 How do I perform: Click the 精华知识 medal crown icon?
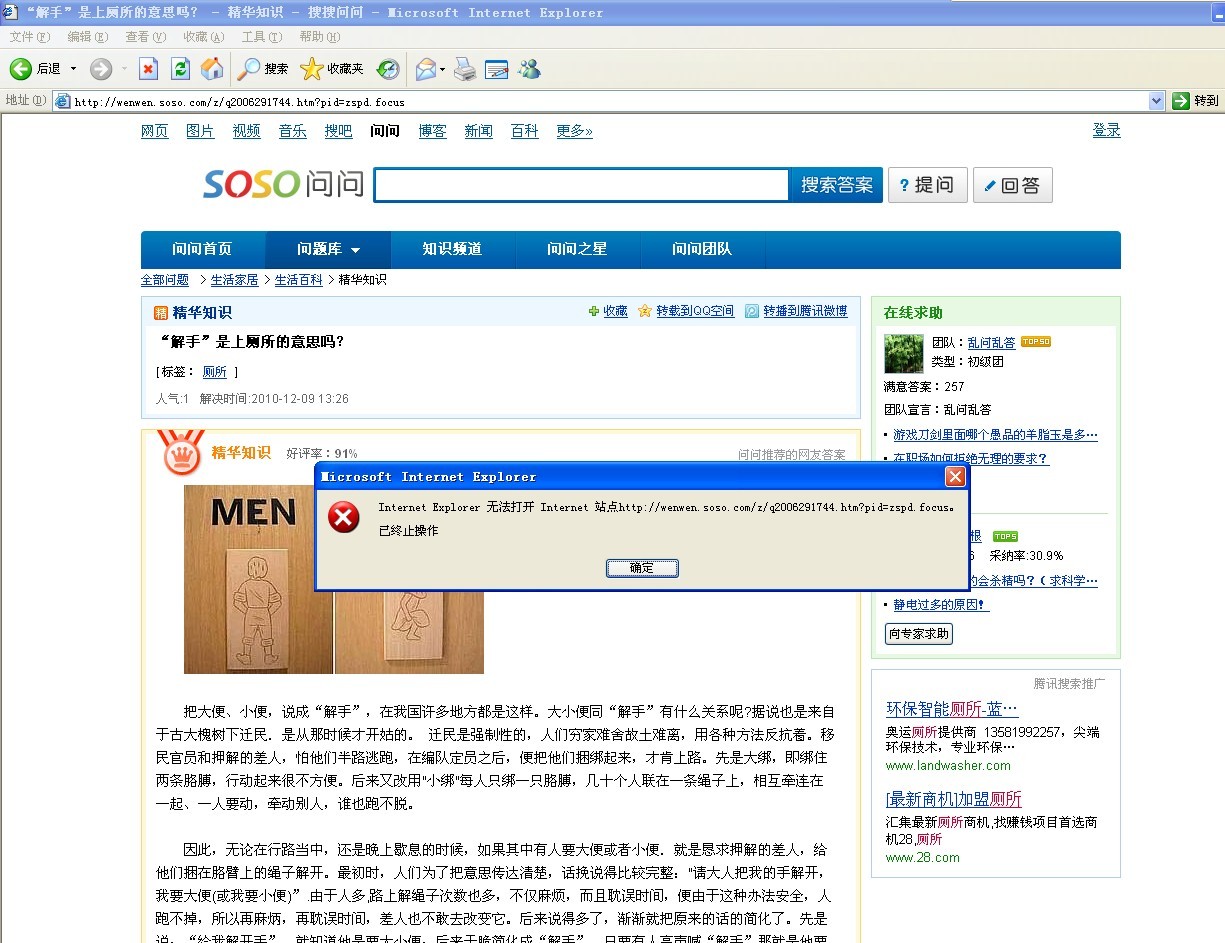(182, 452)
